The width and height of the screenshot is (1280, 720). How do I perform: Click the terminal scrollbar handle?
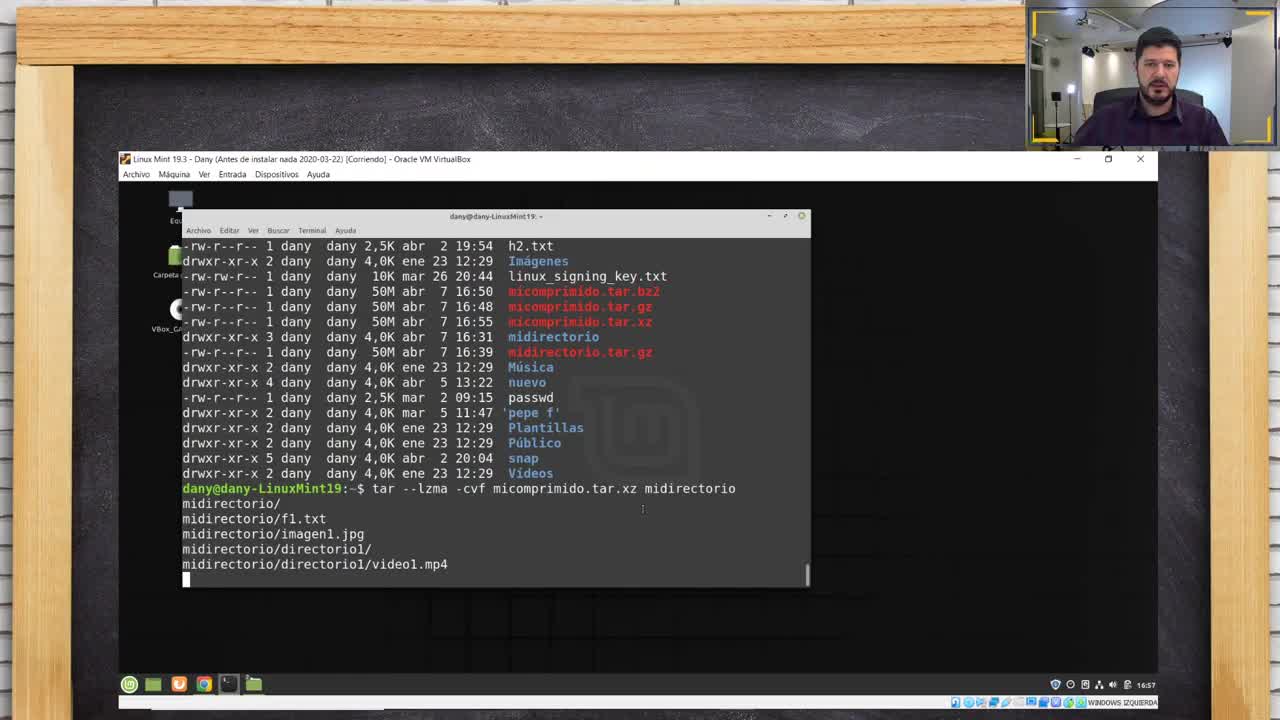[x=806, y=574]
